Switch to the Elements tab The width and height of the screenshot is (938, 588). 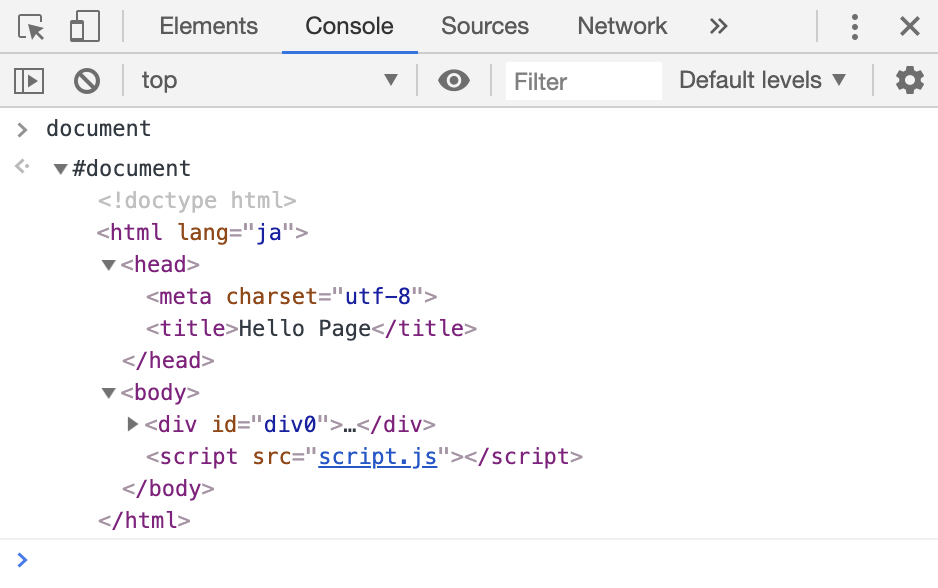pyautogui.click(x=208, y=27)
